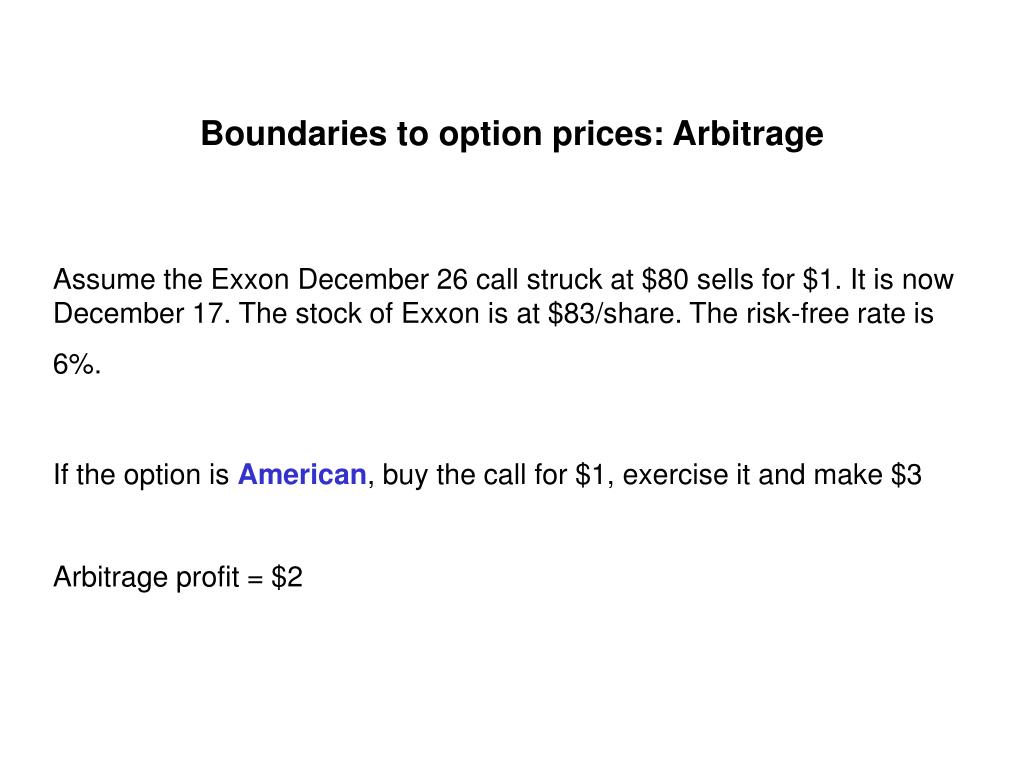This screenshot has width=1024, height=768.
Task: Select the word Arbitrage in the title
Action: 748,134
